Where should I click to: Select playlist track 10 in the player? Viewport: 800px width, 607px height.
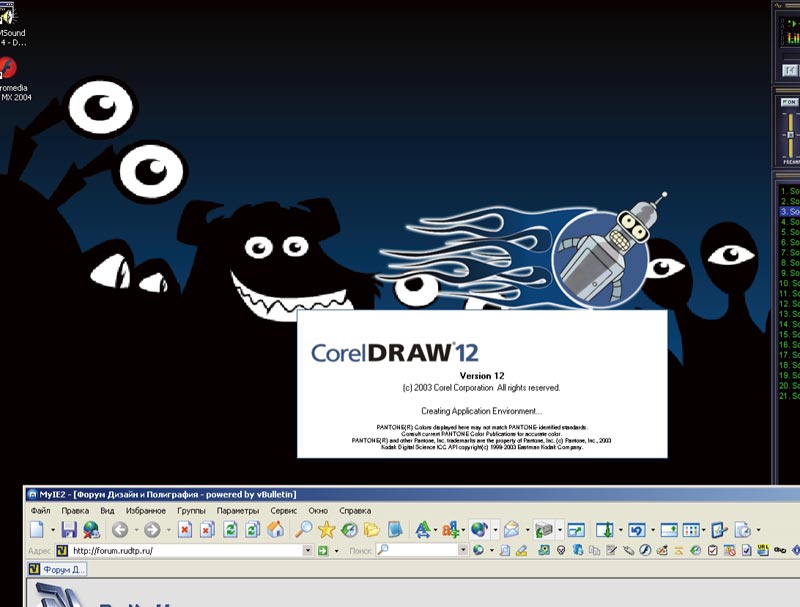[789, 283]
